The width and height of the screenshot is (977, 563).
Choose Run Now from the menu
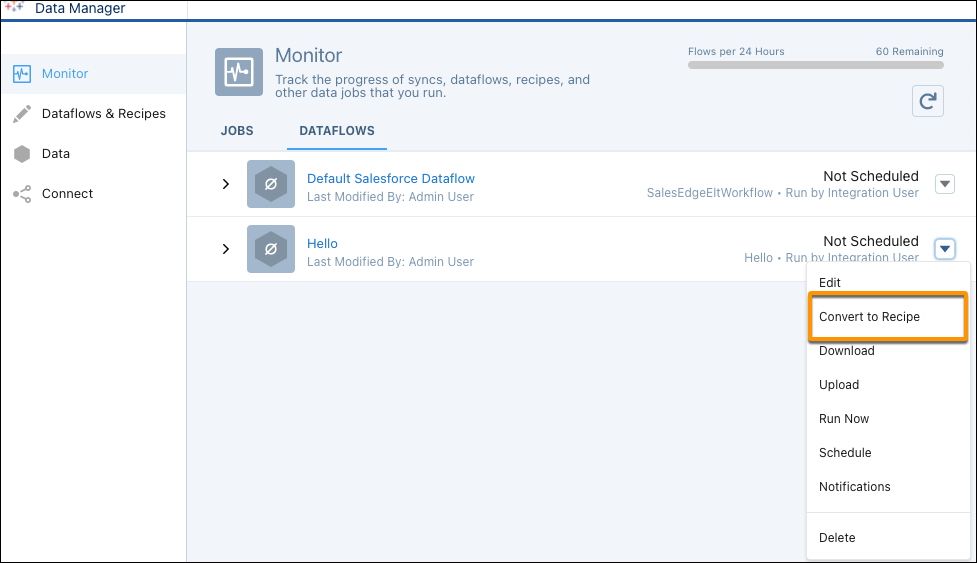(844, 419)
